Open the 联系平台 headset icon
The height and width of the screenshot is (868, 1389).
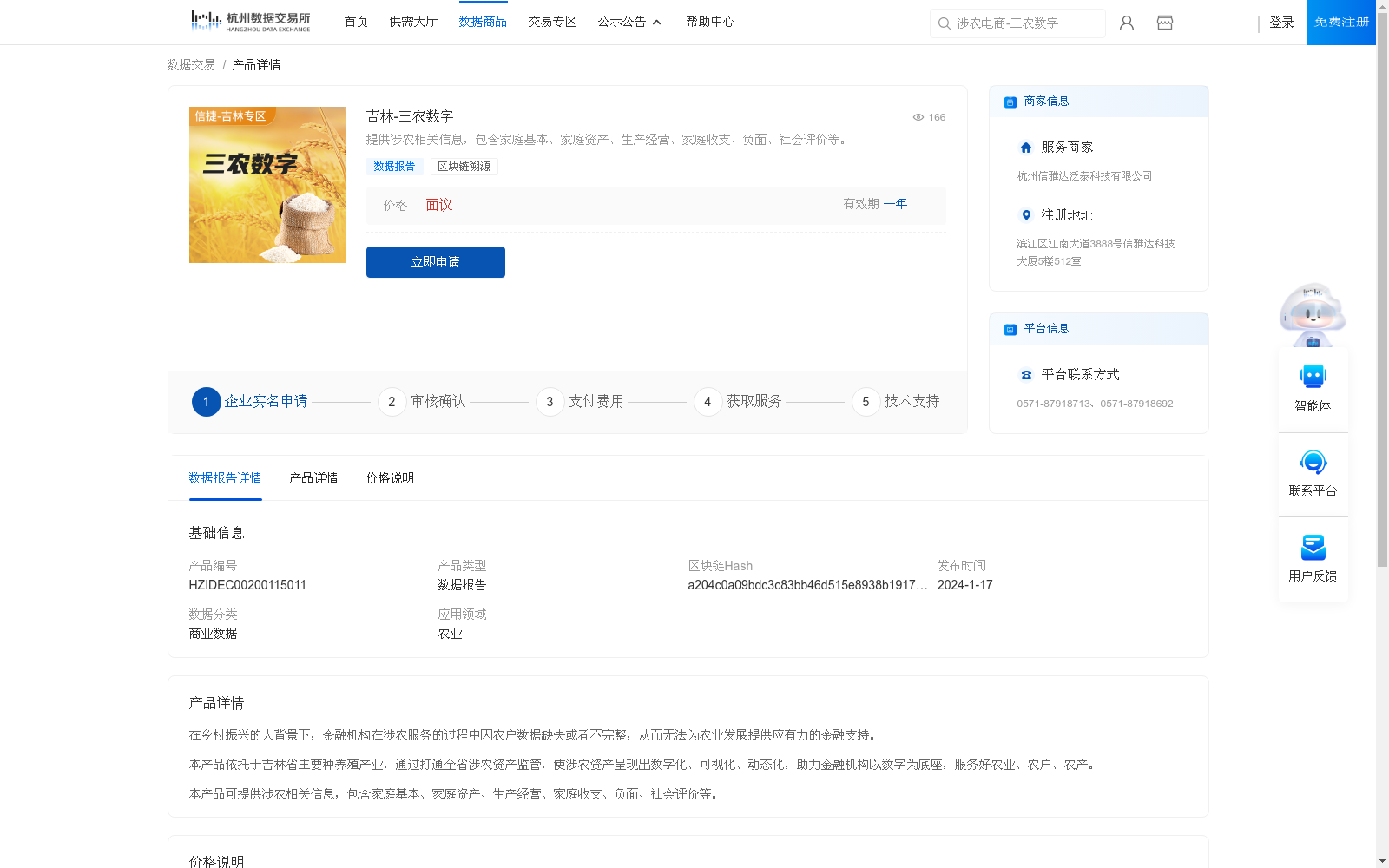(x=1313, y=462)
